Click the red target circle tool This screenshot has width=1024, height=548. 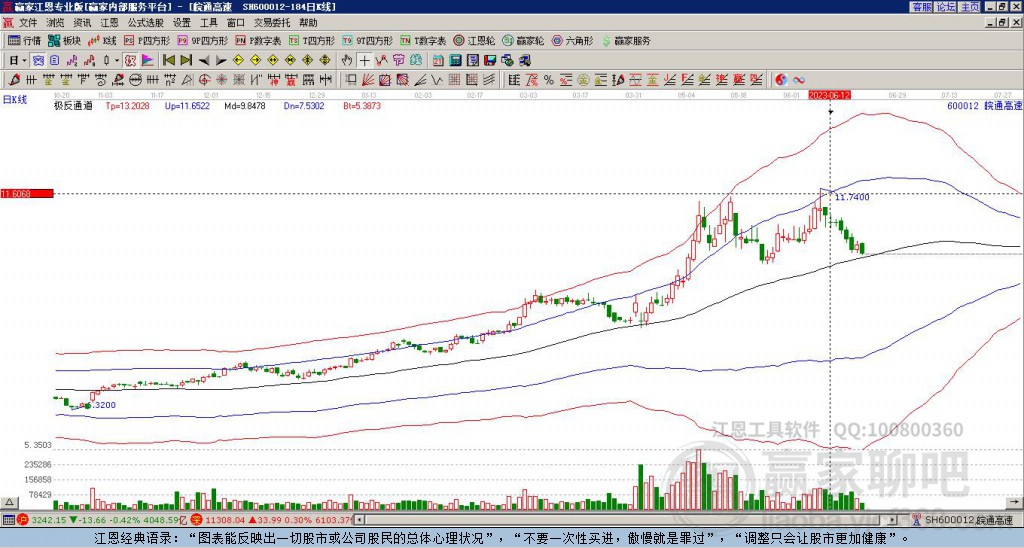[x=204, y=80]
